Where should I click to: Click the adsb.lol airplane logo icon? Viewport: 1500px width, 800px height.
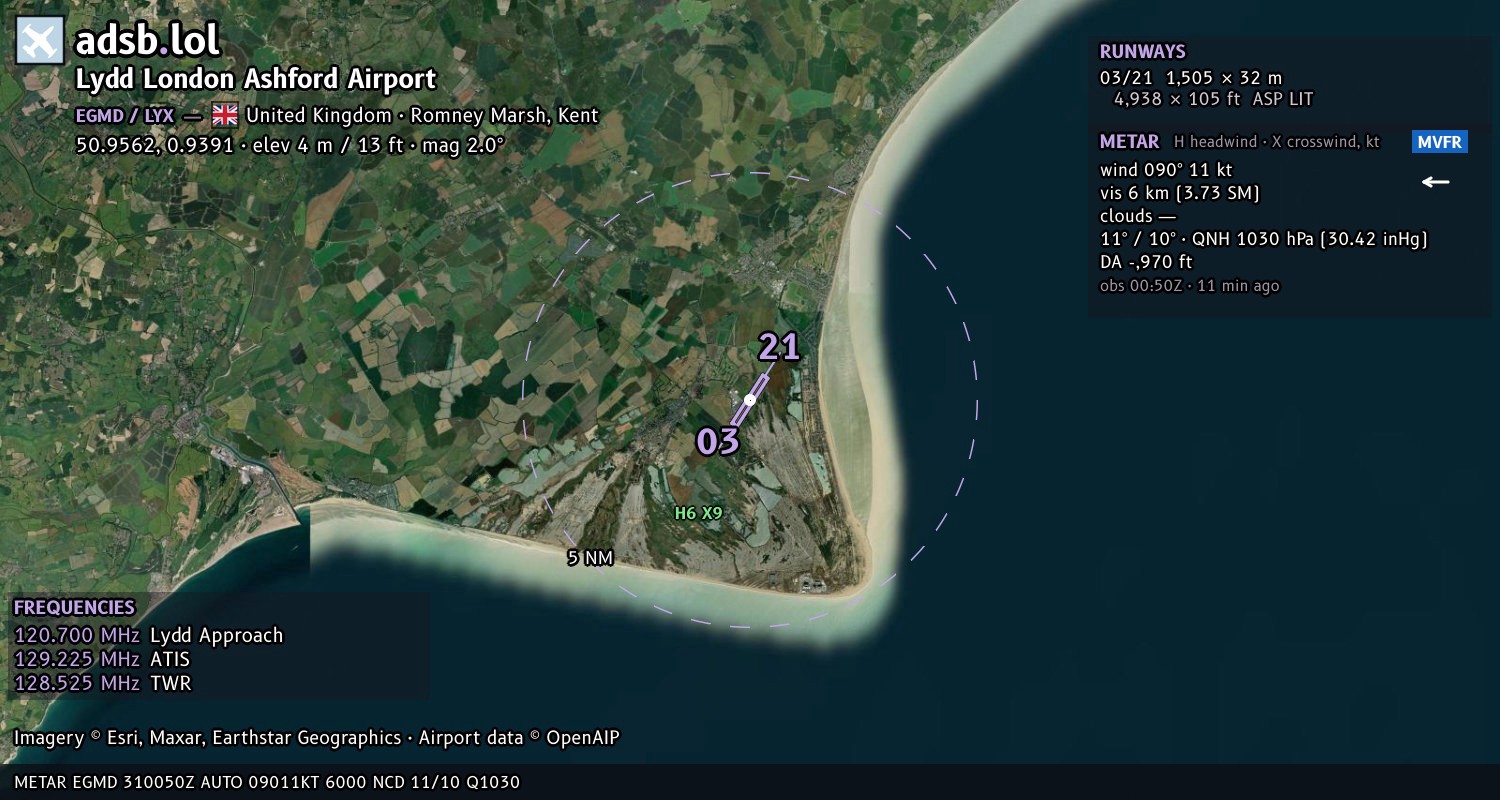[40, 41]
